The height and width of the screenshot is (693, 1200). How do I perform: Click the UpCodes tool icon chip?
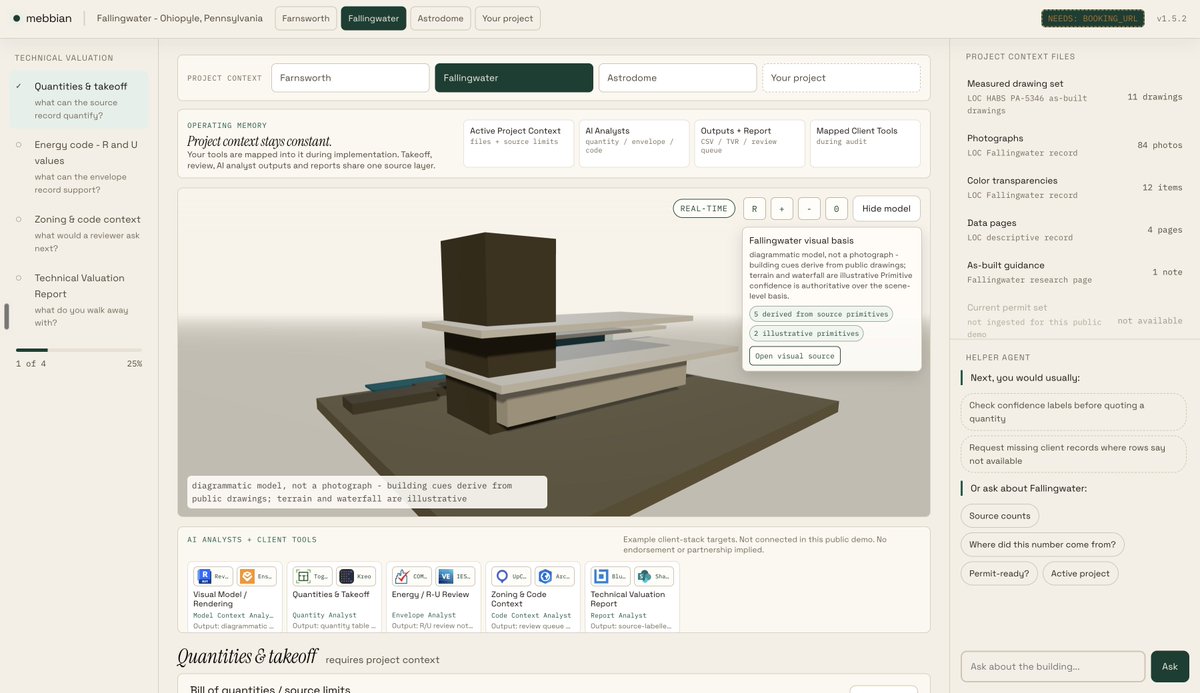click(510, 576)
